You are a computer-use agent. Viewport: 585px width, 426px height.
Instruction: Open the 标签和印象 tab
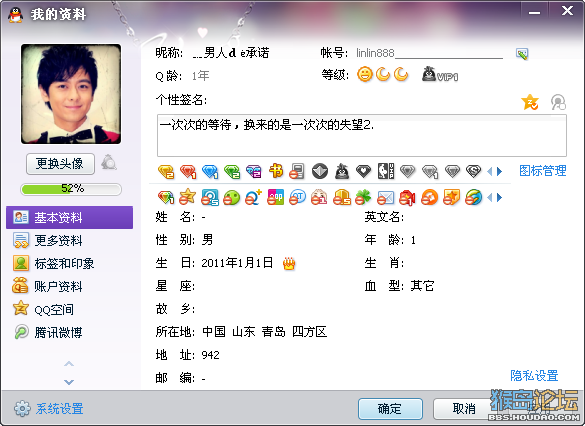point(53,263)
